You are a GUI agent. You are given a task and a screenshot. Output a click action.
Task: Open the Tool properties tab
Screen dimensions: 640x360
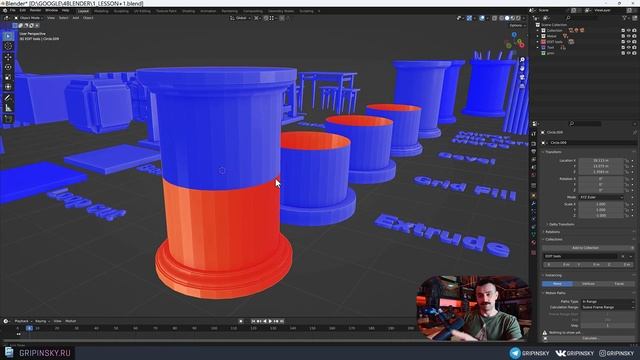[x=533, y=133]
